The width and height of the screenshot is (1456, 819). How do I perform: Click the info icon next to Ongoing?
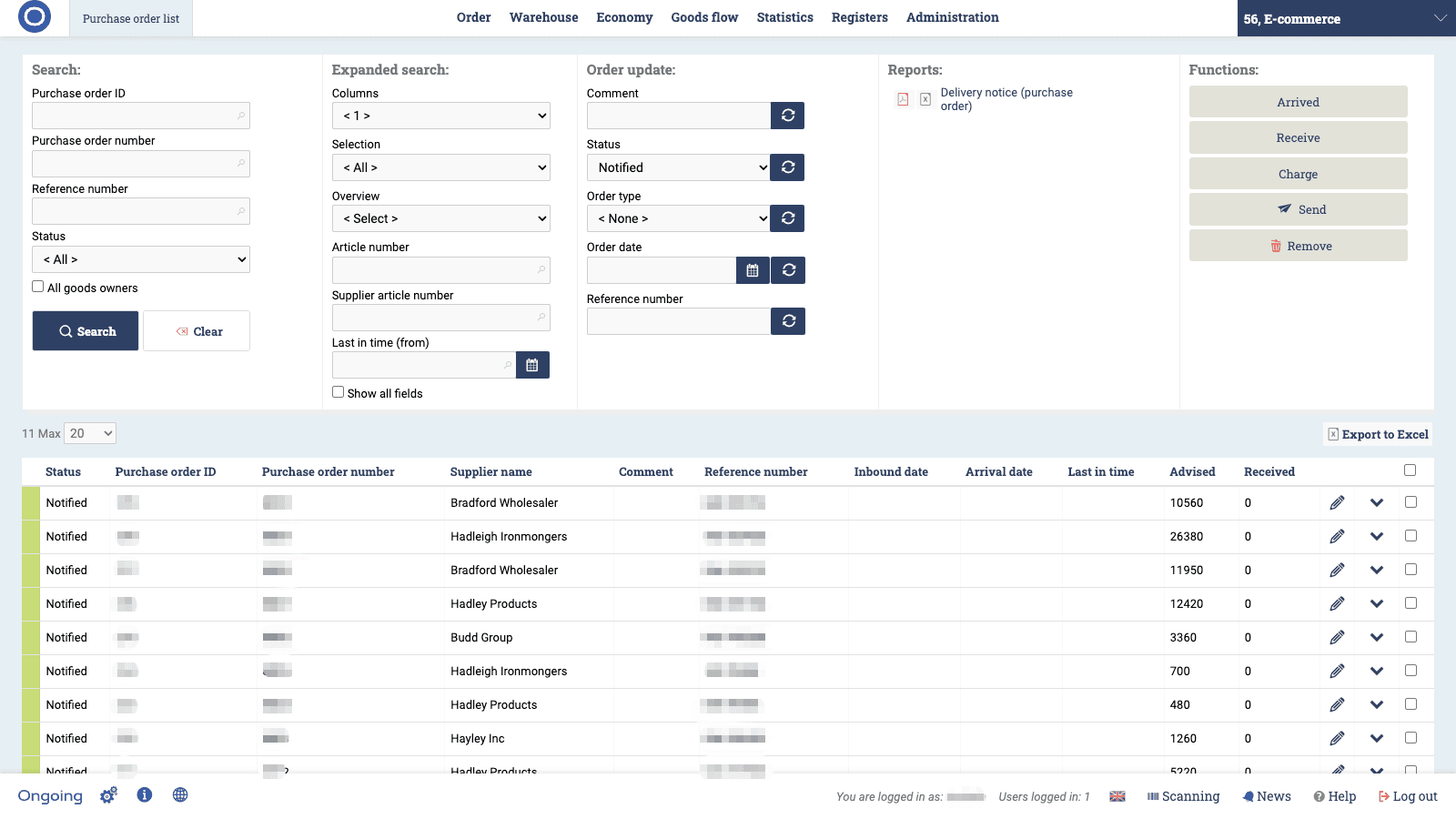click(144, 794)
